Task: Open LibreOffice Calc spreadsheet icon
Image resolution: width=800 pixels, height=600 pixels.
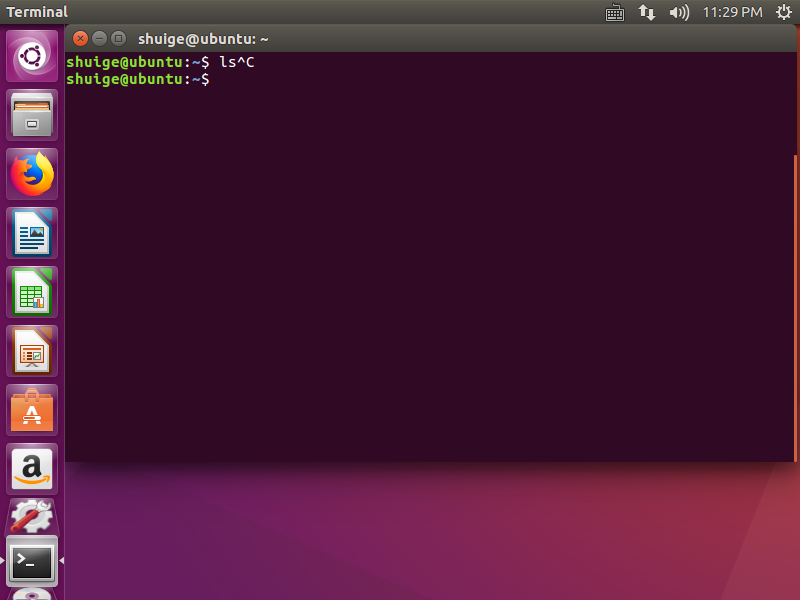Action: pos(32,292)
